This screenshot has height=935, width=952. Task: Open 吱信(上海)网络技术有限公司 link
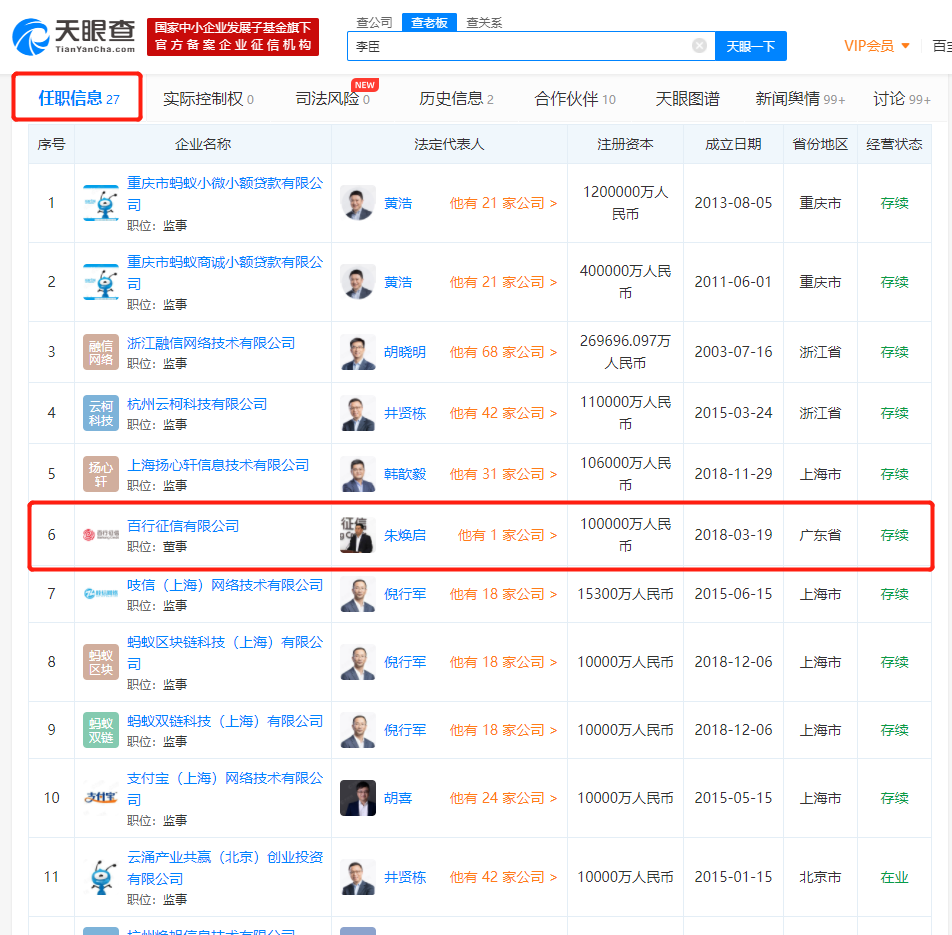(225, 585)
